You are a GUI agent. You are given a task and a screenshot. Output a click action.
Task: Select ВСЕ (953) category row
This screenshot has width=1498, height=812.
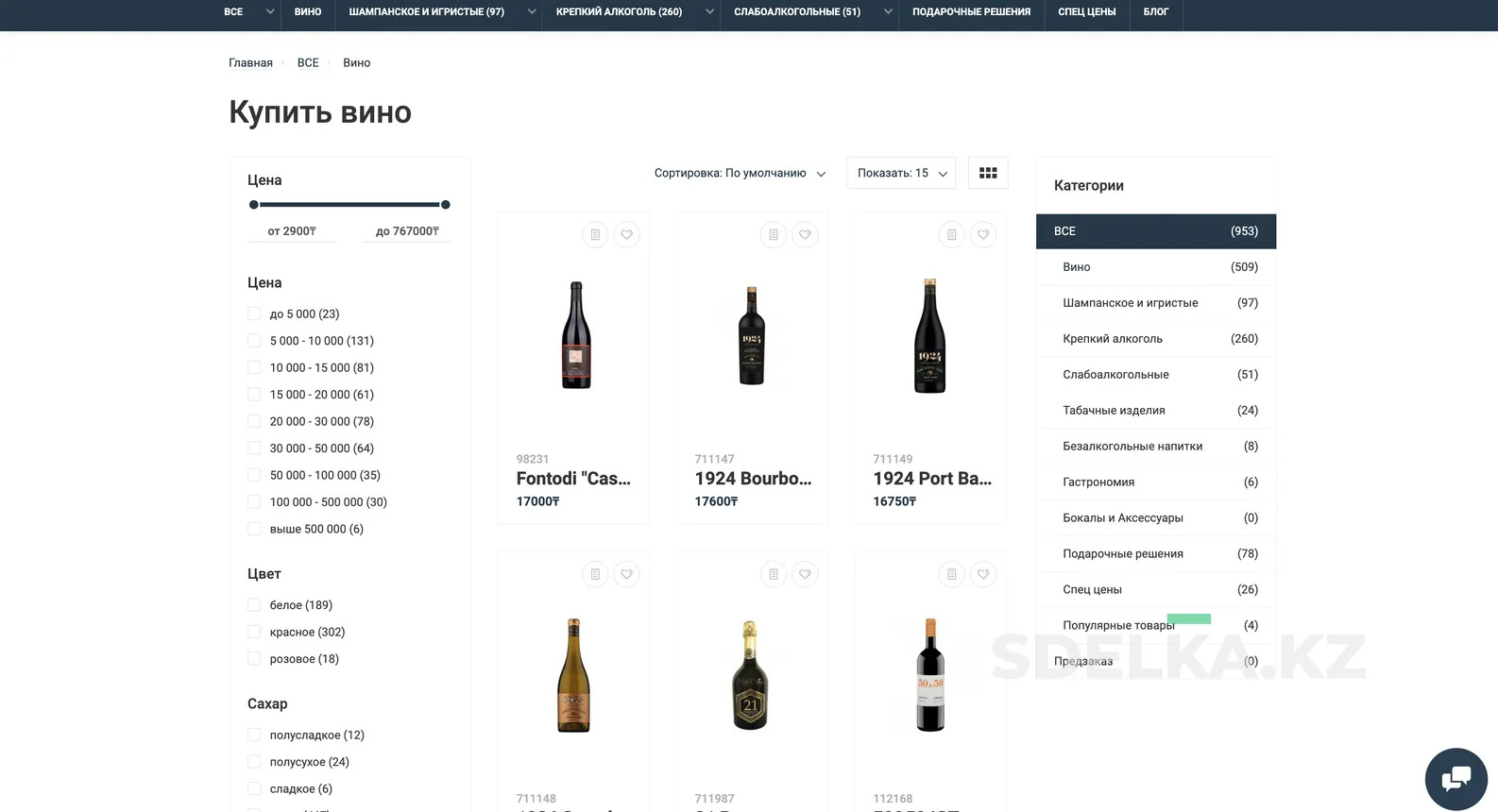(x=1156, y=231)
